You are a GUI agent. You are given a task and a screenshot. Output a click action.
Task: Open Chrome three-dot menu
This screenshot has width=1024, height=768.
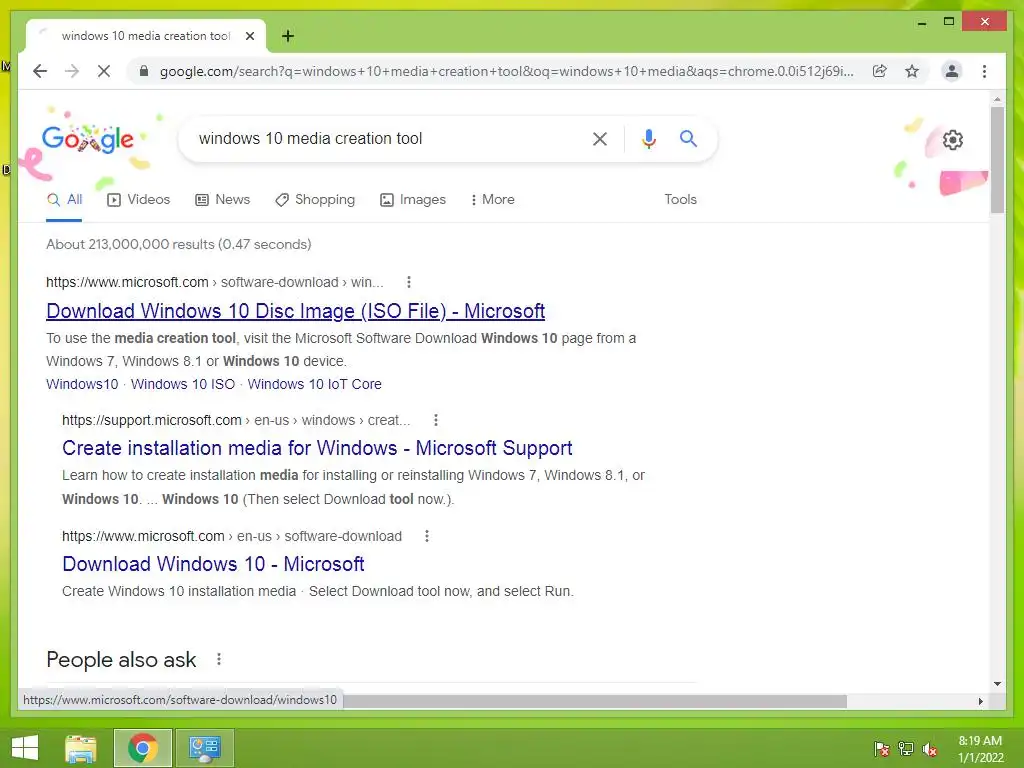pos(984,71)
